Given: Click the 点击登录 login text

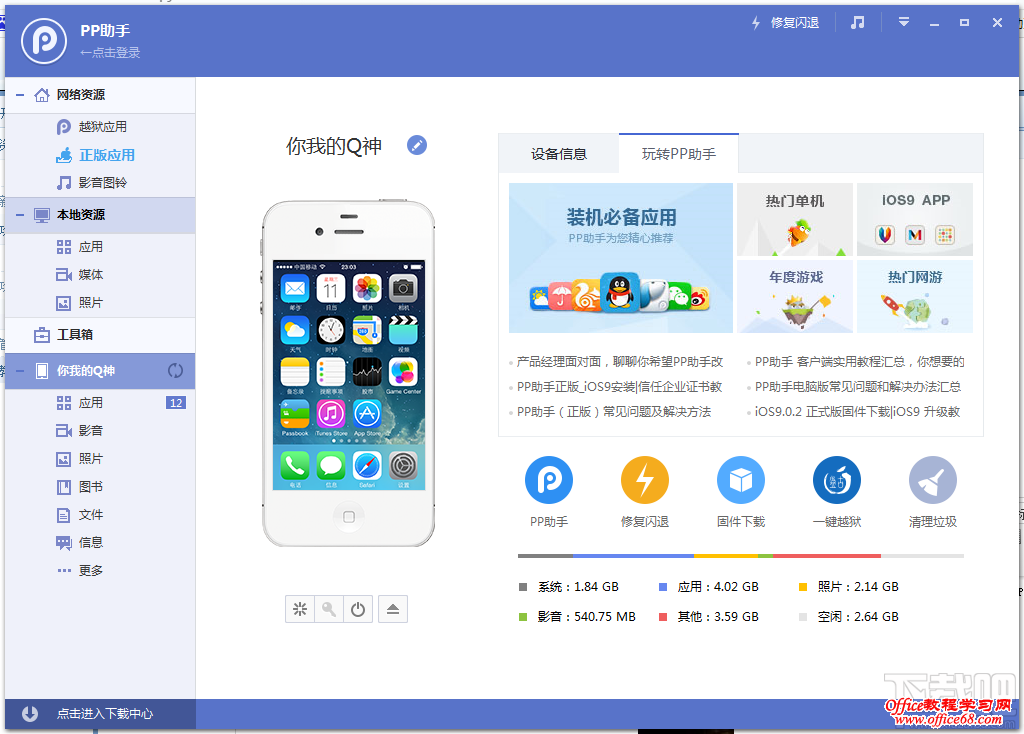Looking at the screenshot, I should (x=110, y=53).
